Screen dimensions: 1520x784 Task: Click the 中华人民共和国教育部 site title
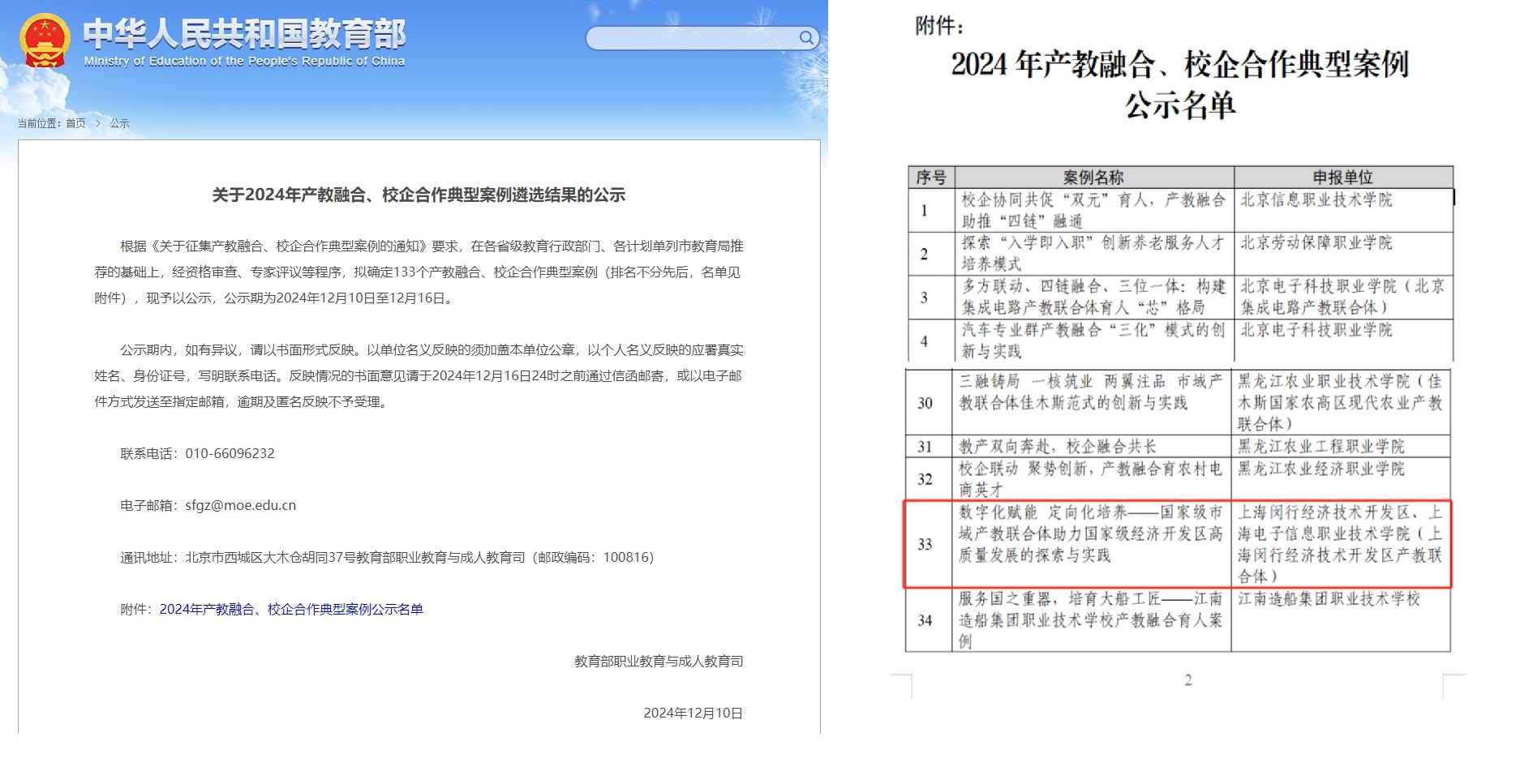[244, 33]
